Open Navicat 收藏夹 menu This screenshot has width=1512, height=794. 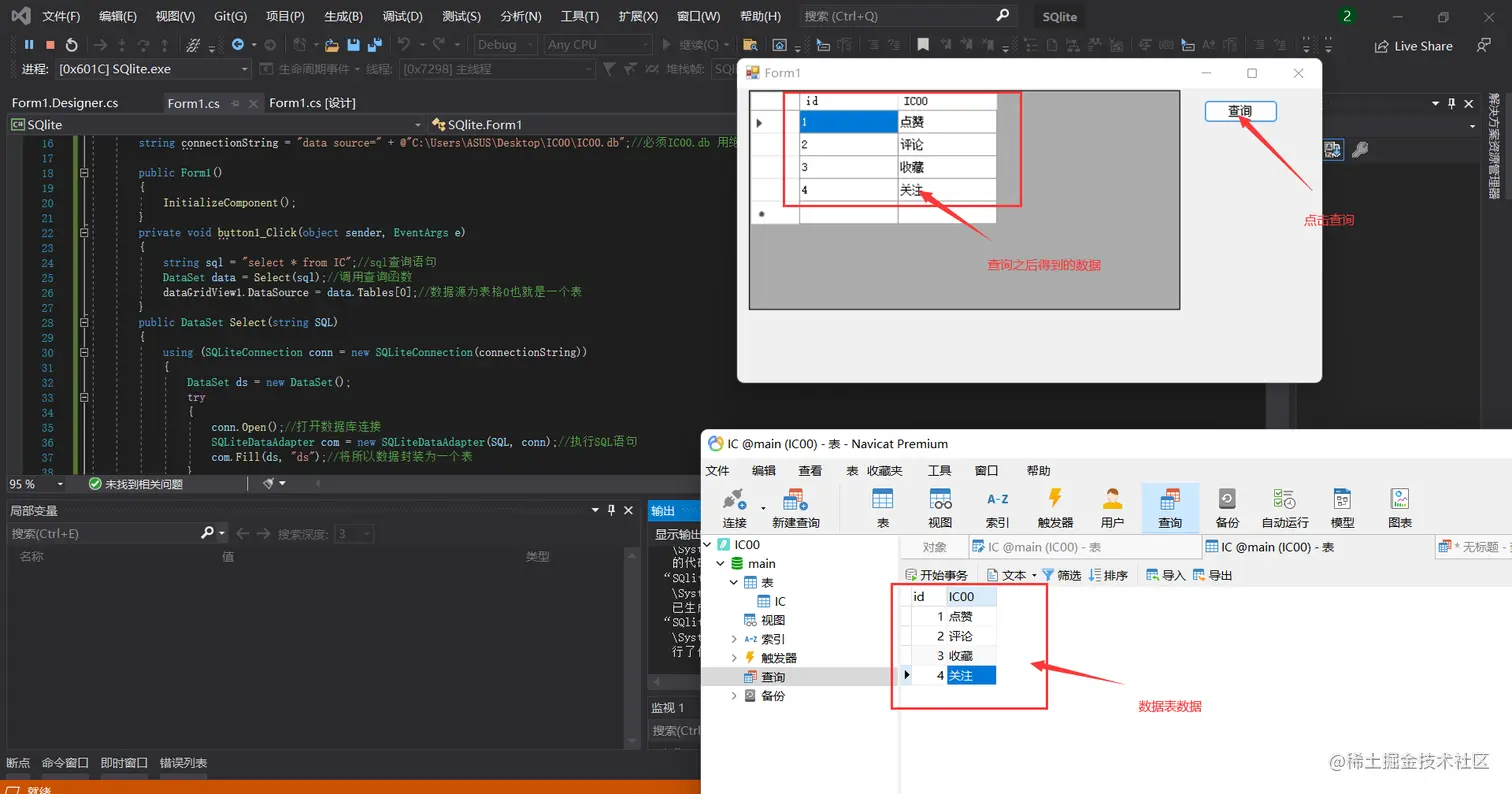pyautogui.click(x=884, y=471)
